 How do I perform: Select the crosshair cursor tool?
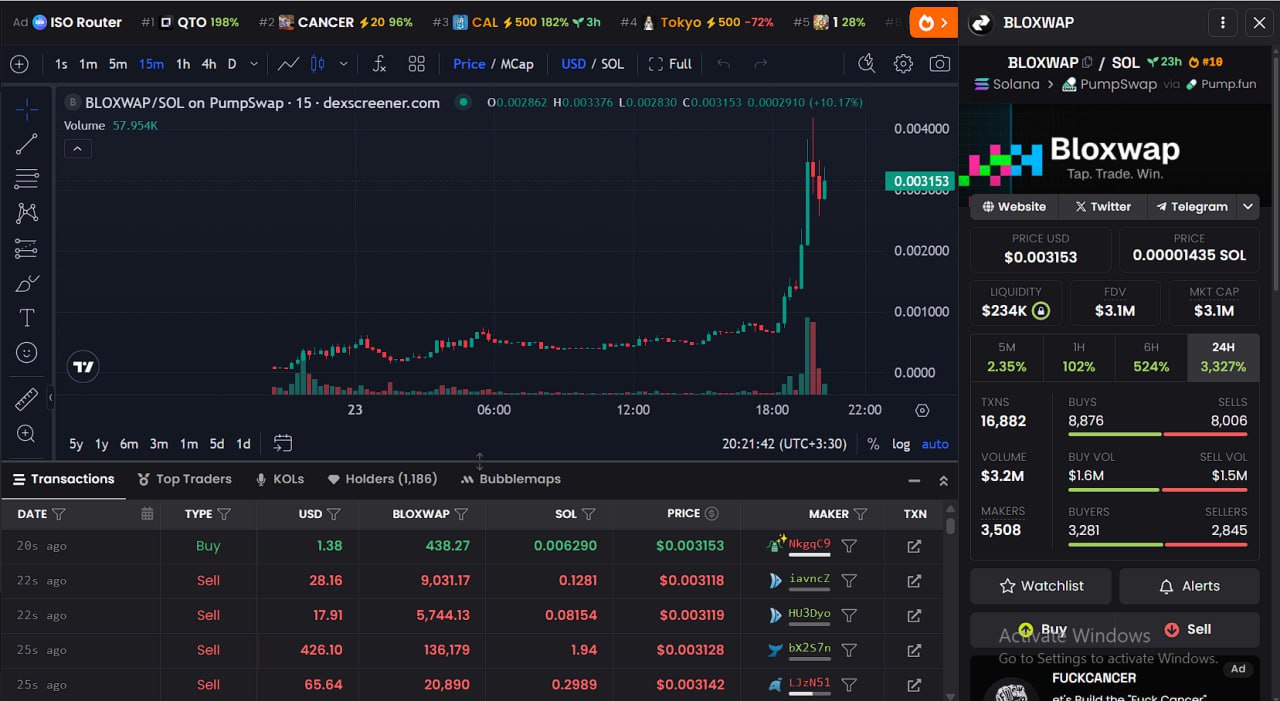click(x=27, y=110)
